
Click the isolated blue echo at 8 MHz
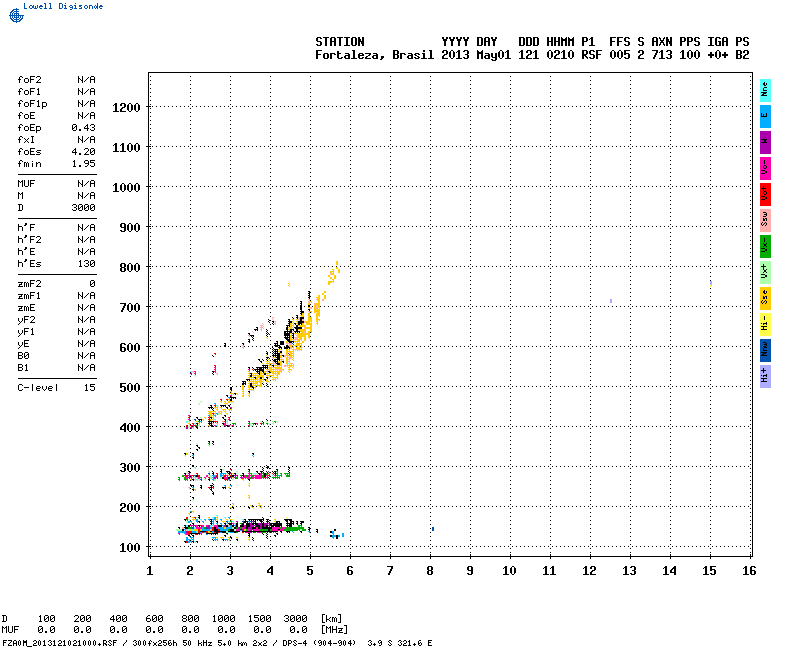tap(433, 529)
